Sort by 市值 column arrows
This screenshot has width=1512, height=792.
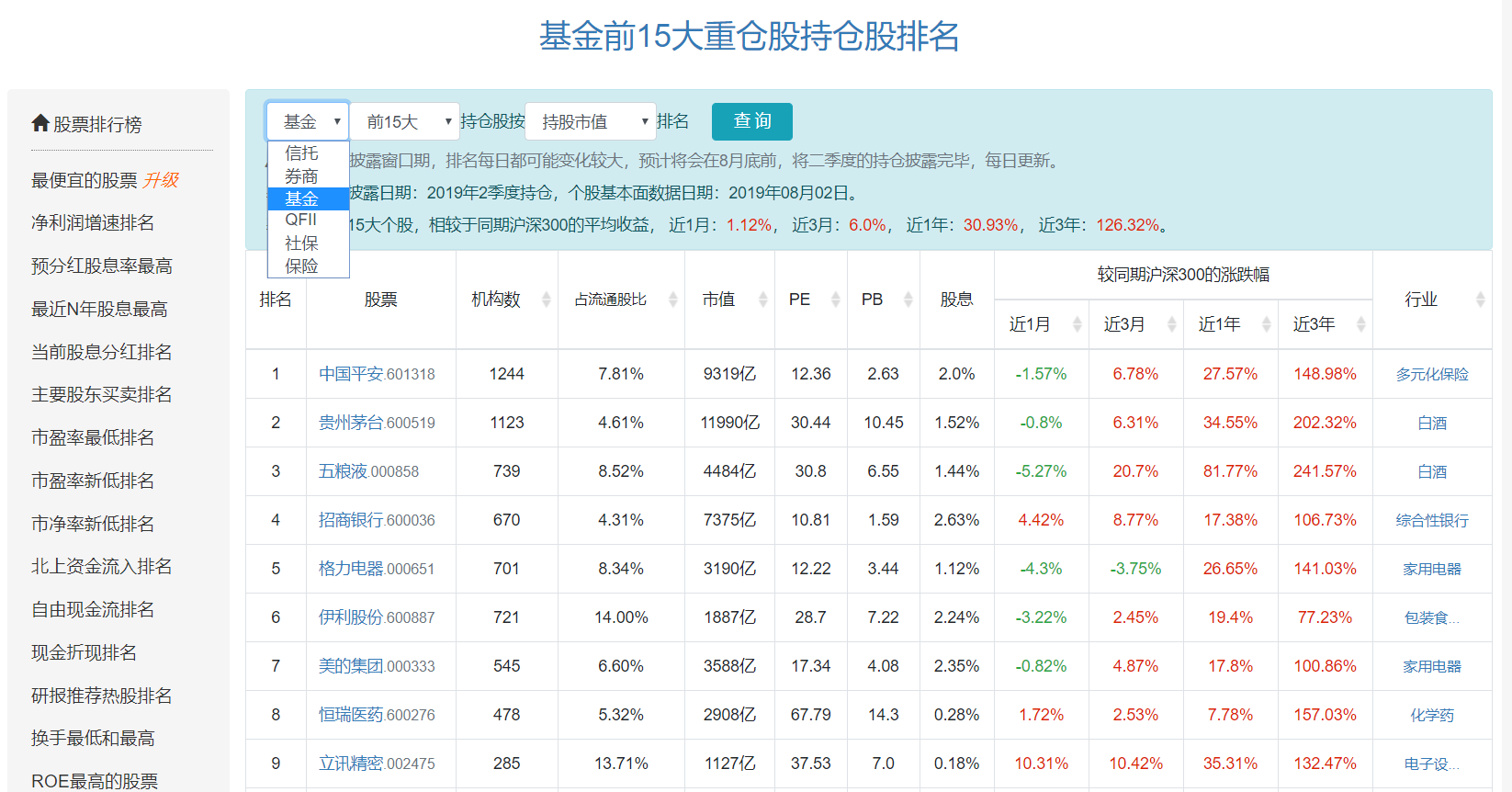pyautogui.click(x=763, y=300)
